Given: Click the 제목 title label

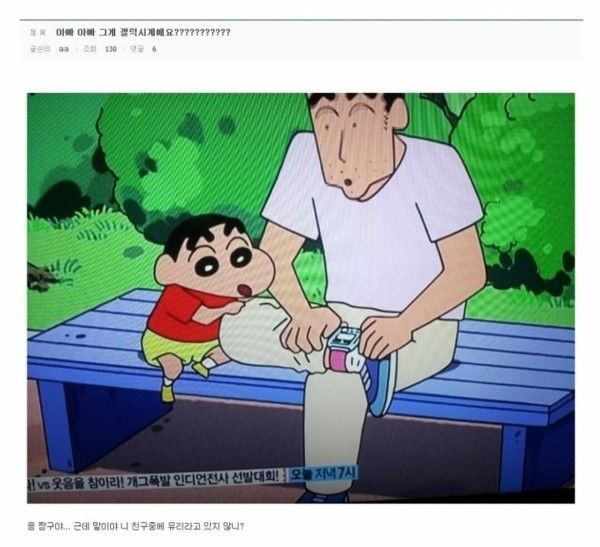Looking at the screenshot, I should 38,33.
